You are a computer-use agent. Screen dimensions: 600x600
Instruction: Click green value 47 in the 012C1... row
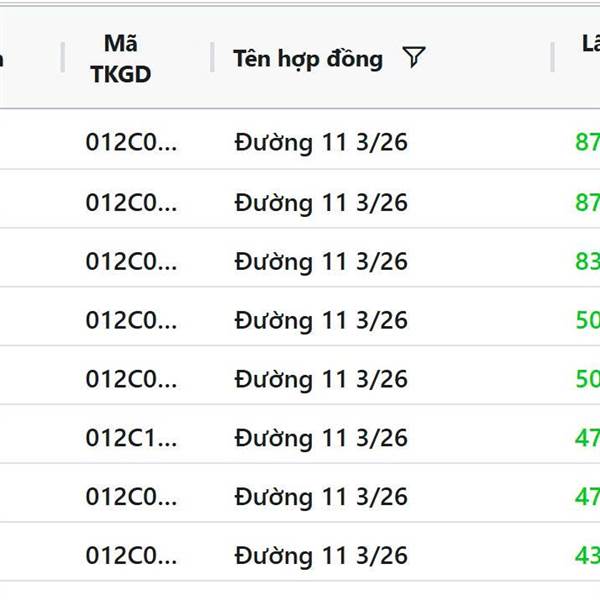coord(587,438)
